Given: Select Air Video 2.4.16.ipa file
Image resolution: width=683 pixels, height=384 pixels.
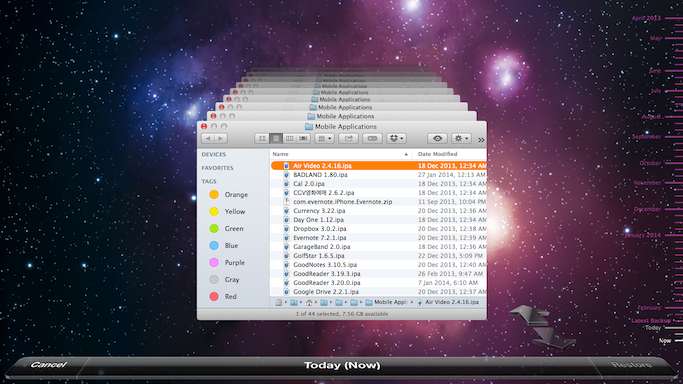Looking at the screenshot, I should point(379,165).
